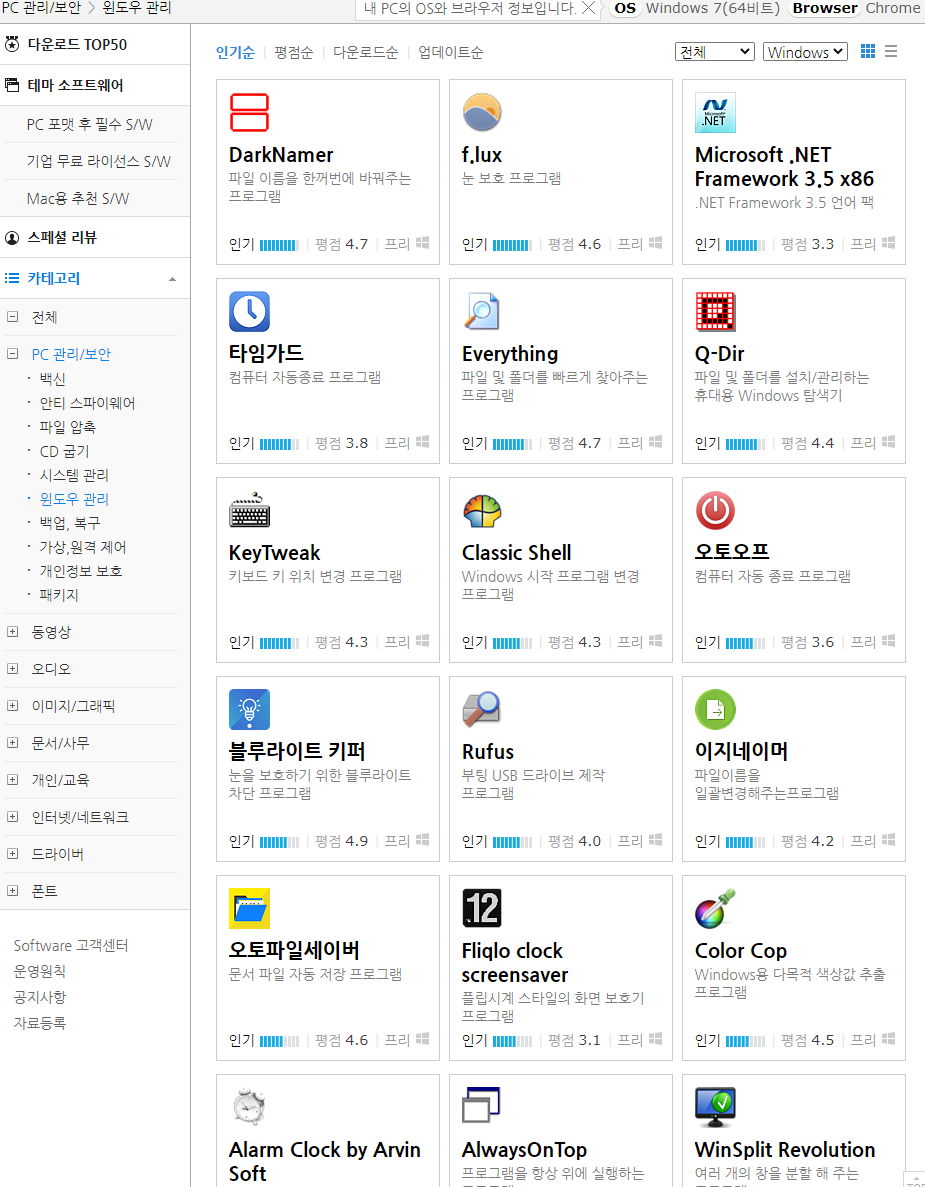Viewport: 925px width, 1187px height.
Task: Collapse the PC 관리/보안 tree node
Action: 12,354
